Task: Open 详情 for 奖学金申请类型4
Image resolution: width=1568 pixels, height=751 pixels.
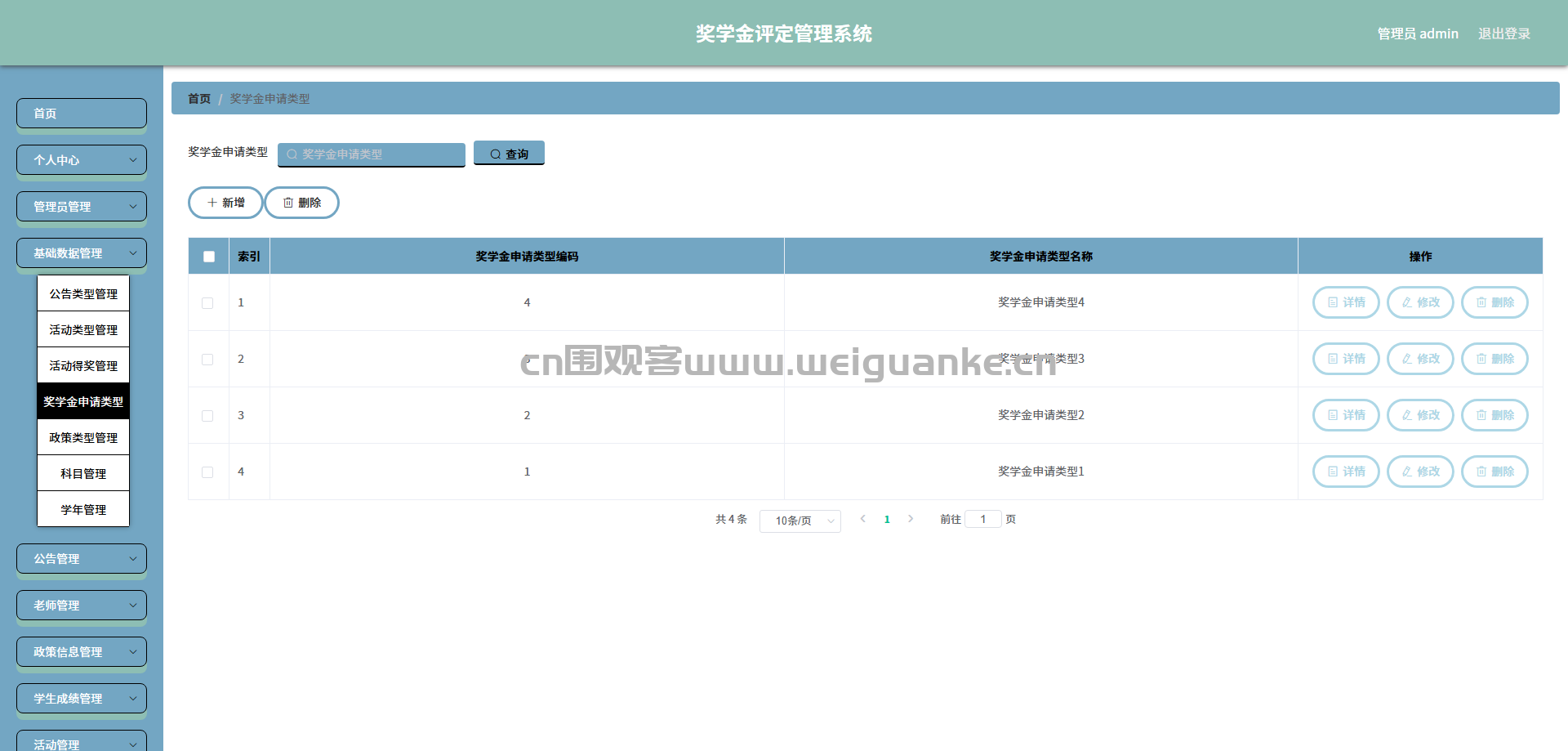Action: click(1346, 302)
